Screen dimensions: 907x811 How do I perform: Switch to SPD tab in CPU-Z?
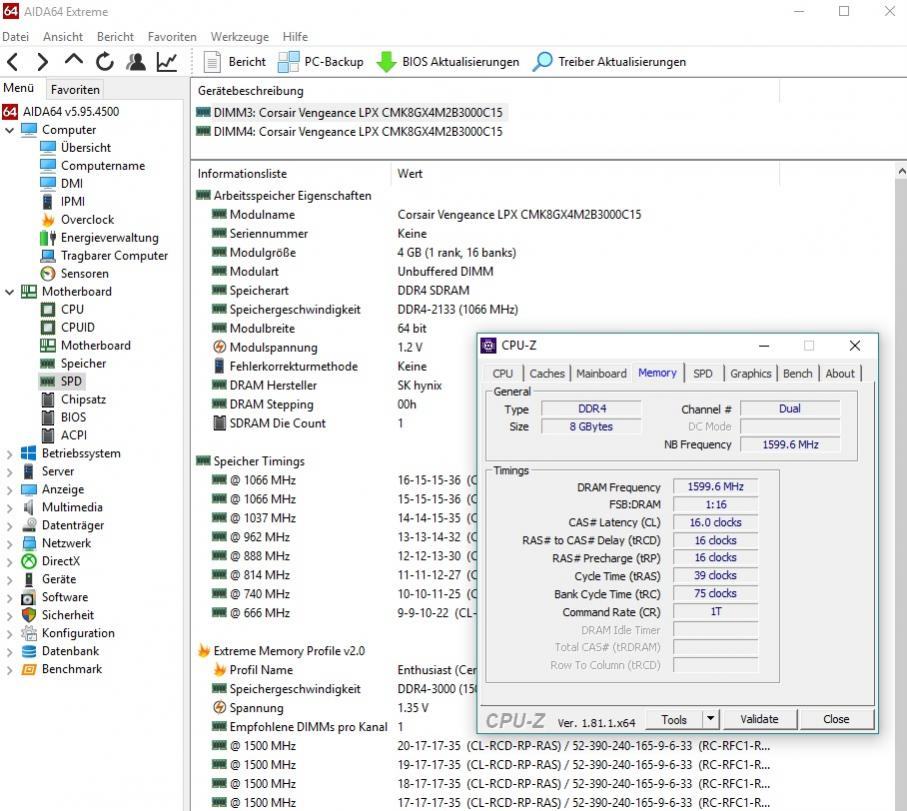coord(703,374)
